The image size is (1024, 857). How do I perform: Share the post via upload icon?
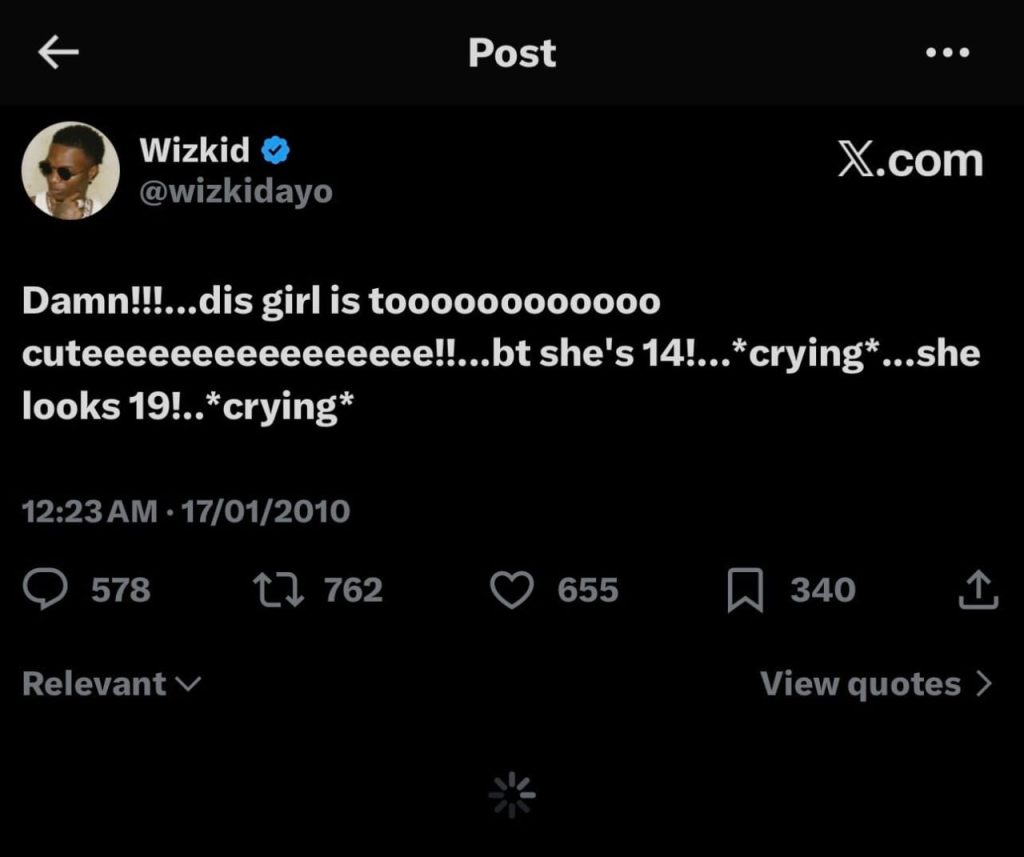click(977, 590)
